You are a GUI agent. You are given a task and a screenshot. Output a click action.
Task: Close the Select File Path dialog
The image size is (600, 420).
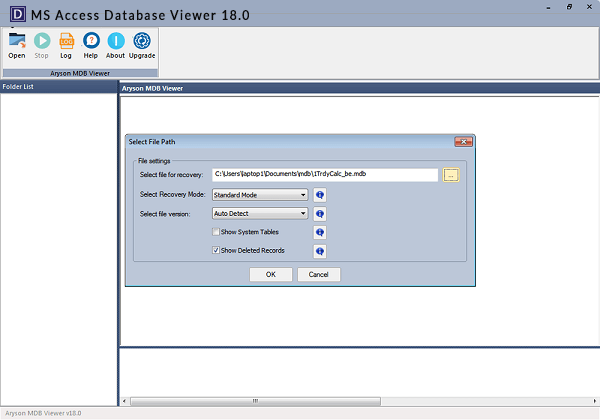tap(463, 142)
